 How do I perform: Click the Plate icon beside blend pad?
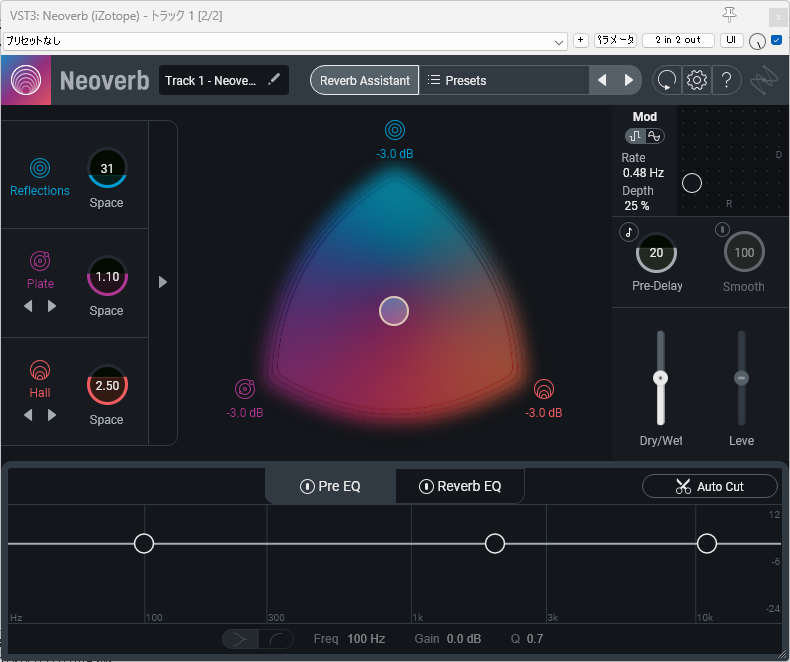(245, 388)
